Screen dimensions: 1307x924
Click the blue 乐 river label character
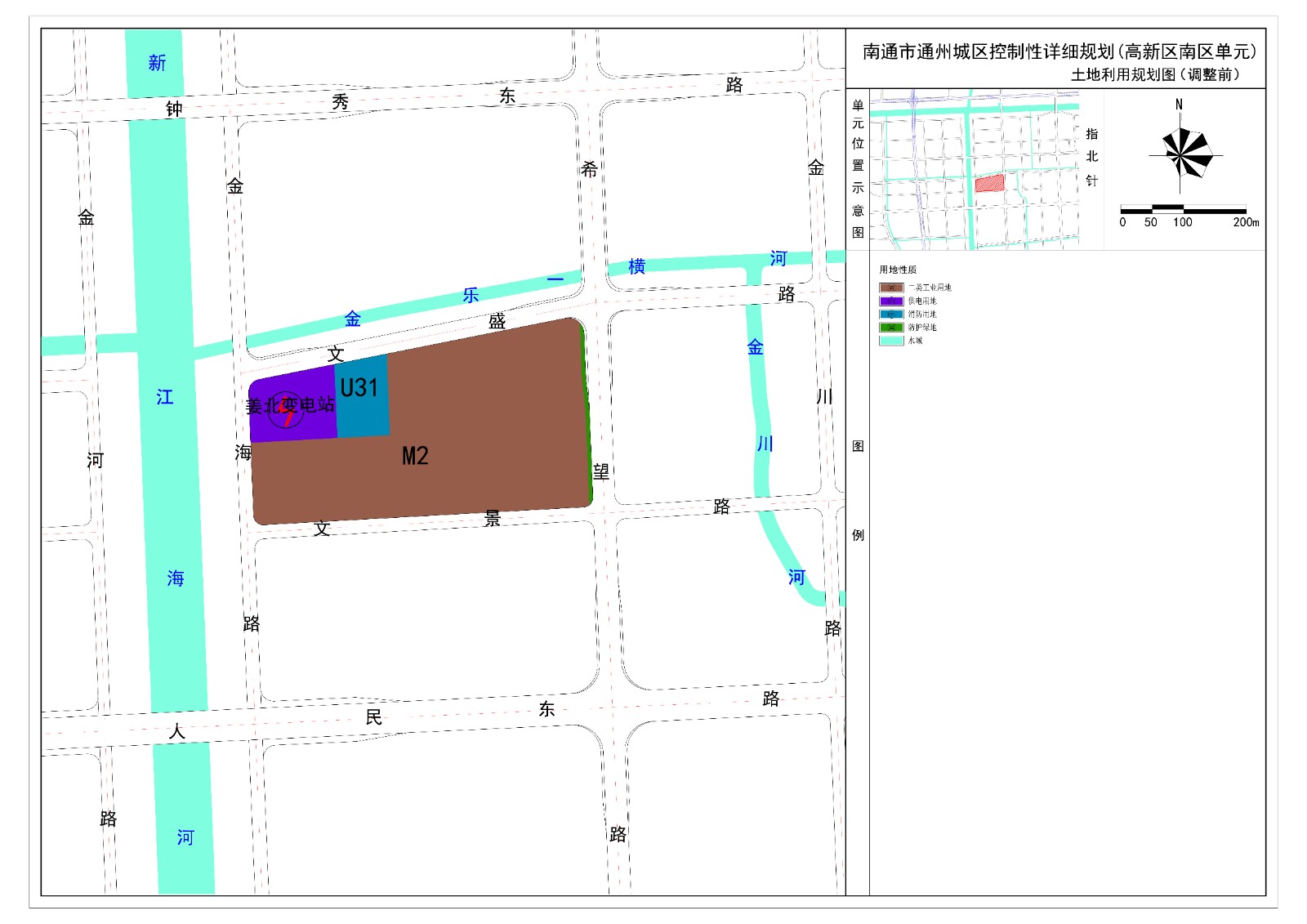(471, 295)
